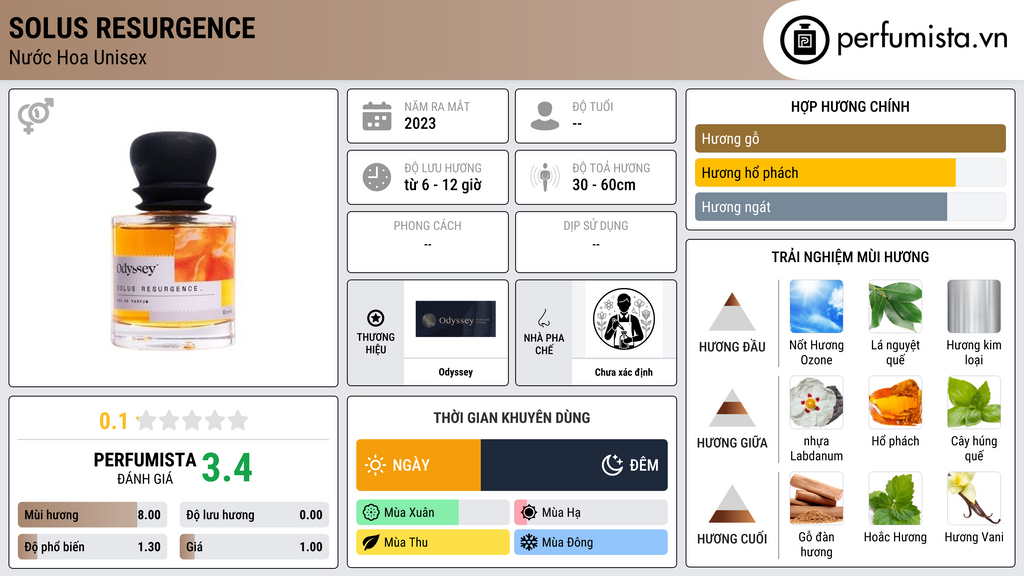The image size is (1024, 576).
Task: Click the HỢP HƯƠNG CHÍNH heading
Action: point(850,106)
